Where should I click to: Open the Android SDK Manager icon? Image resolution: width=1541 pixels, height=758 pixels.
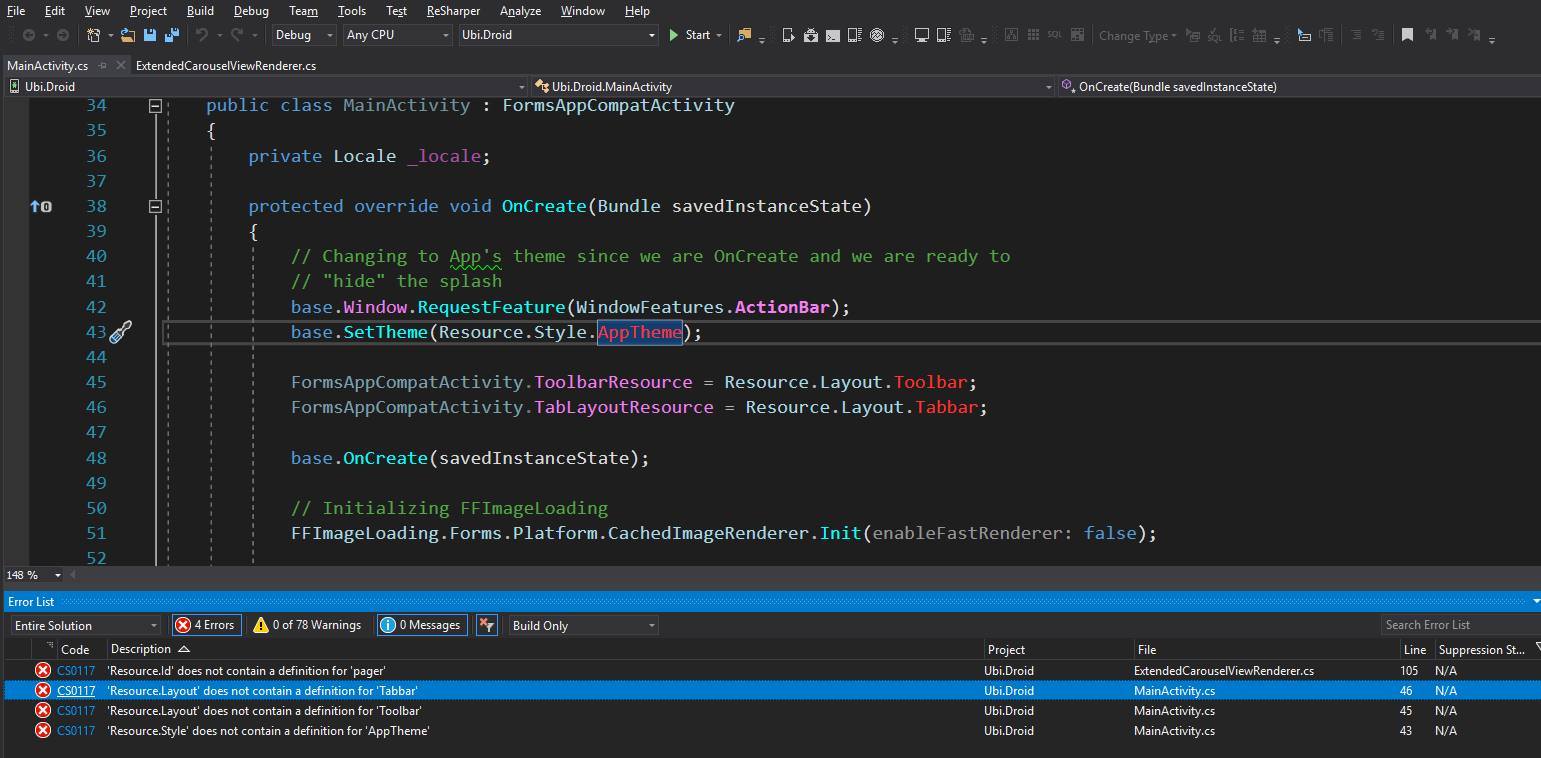click(810, 35)
